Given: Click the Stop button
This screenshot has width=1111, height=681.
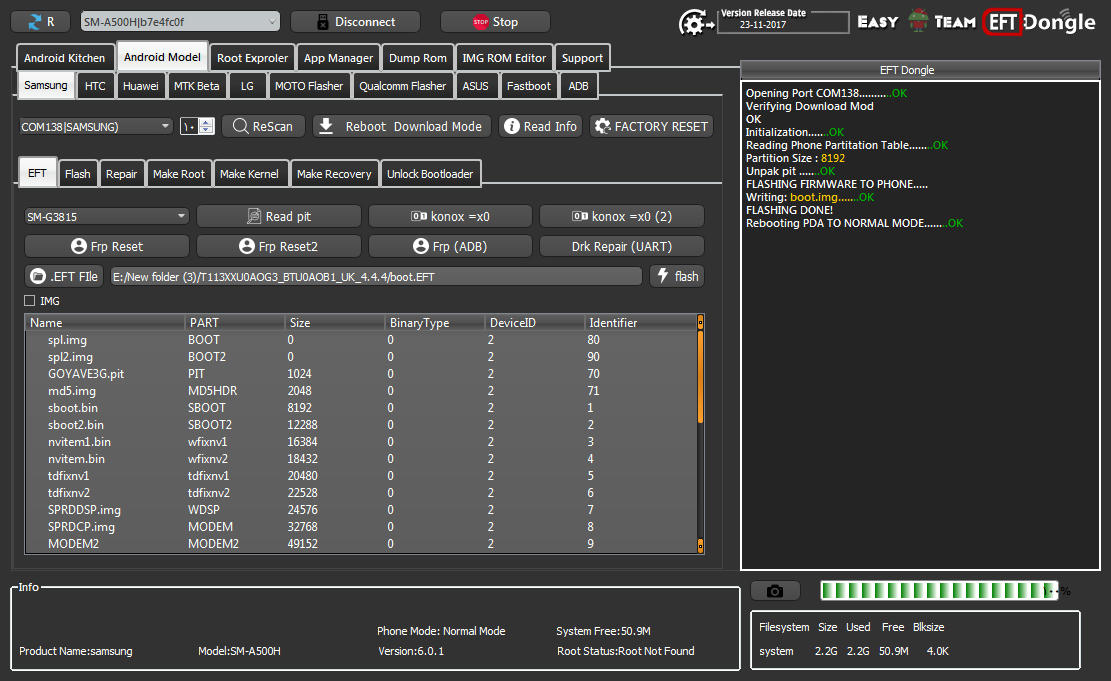Looking at the screenshot, I should (x=495, y=22).
